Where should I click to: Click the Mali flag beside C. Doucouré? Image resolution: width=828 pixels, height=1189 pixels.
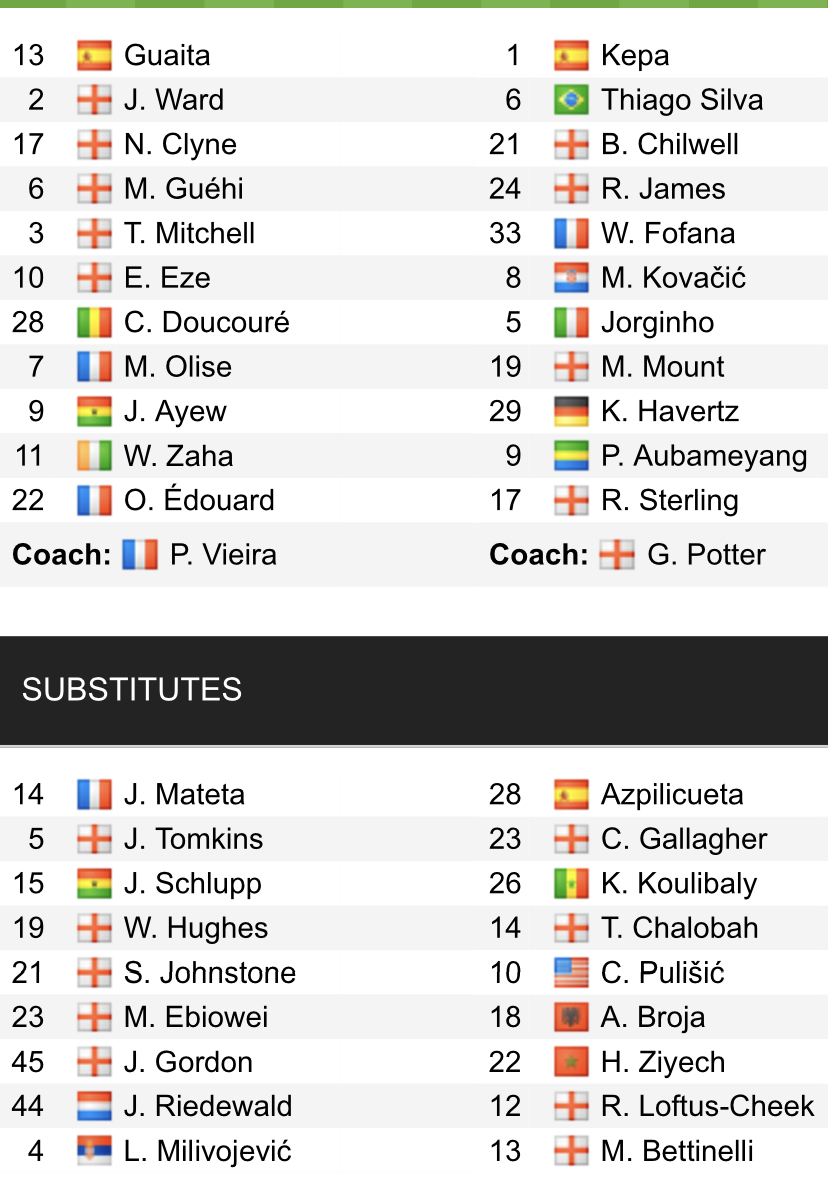pos(94,322)
